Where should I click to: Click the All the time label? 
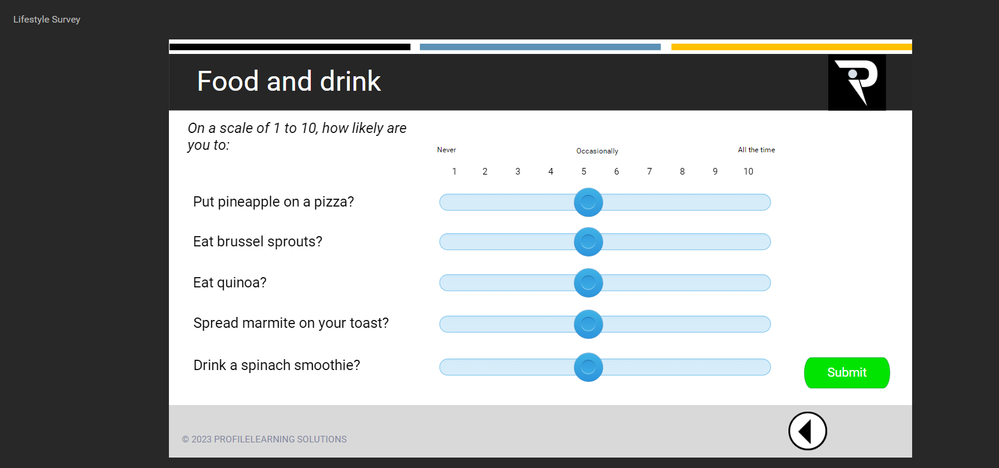coord(756,150)
